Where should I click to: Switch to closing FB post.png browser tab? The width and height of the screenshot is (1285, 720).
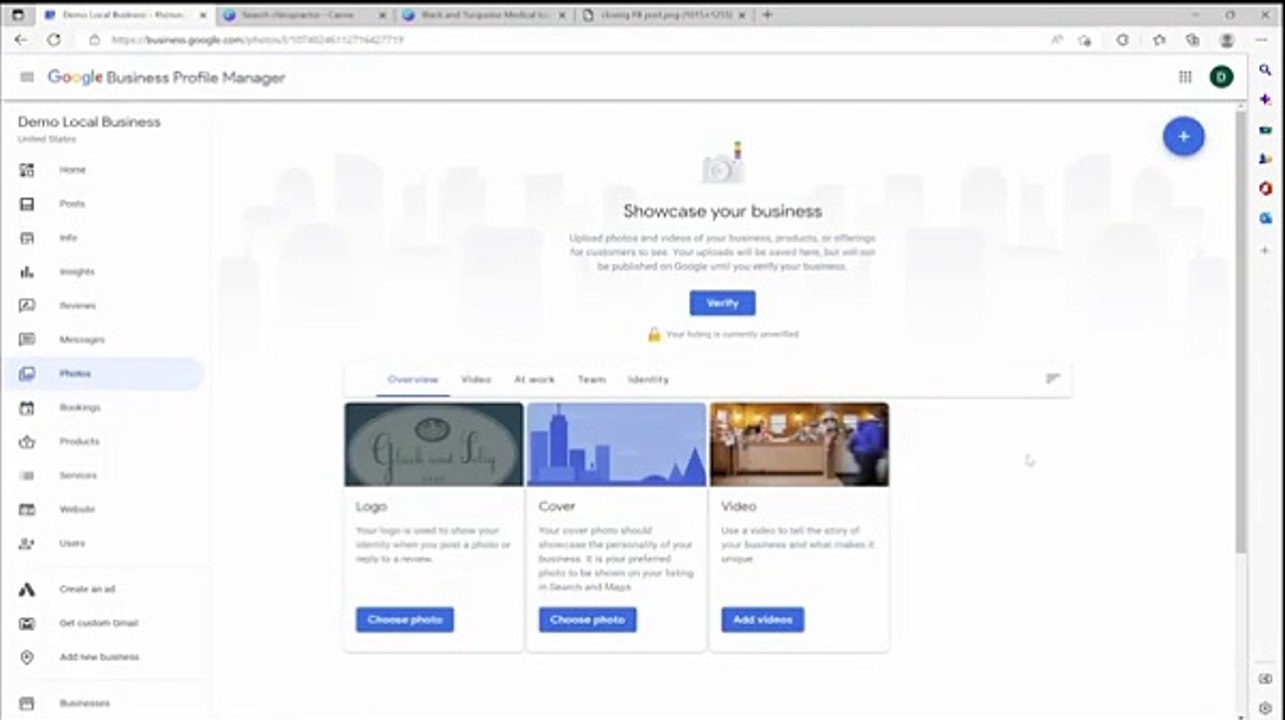664,15
